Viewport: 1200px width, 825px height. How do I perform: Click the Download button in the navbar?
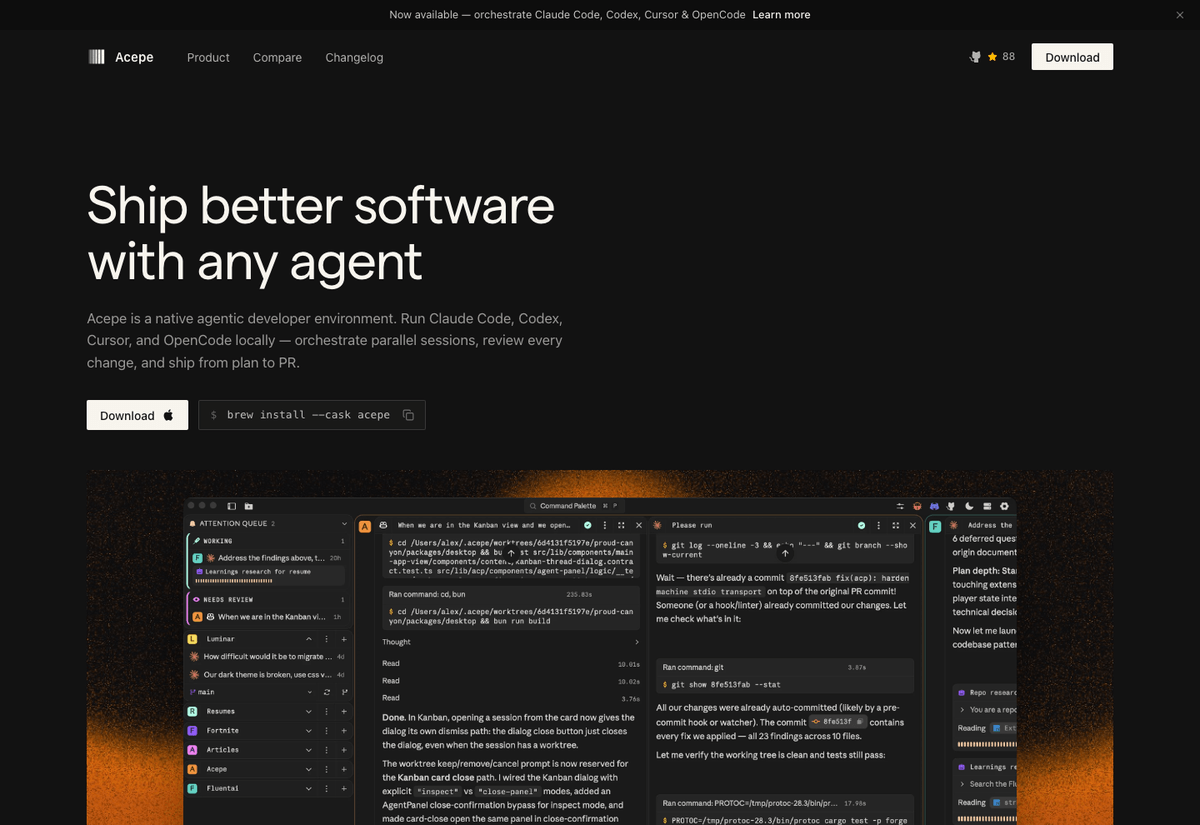tap(1072, 57)
